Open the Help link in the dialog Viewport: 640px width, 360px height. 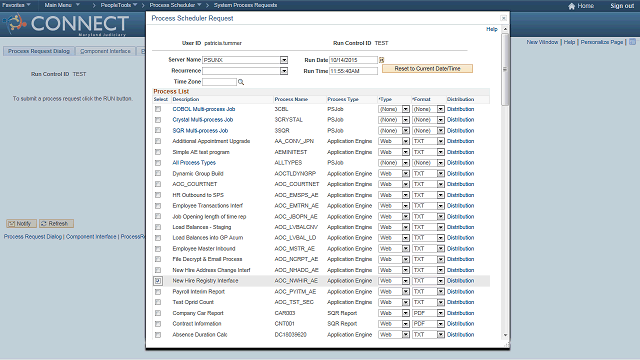pos(492,29)
